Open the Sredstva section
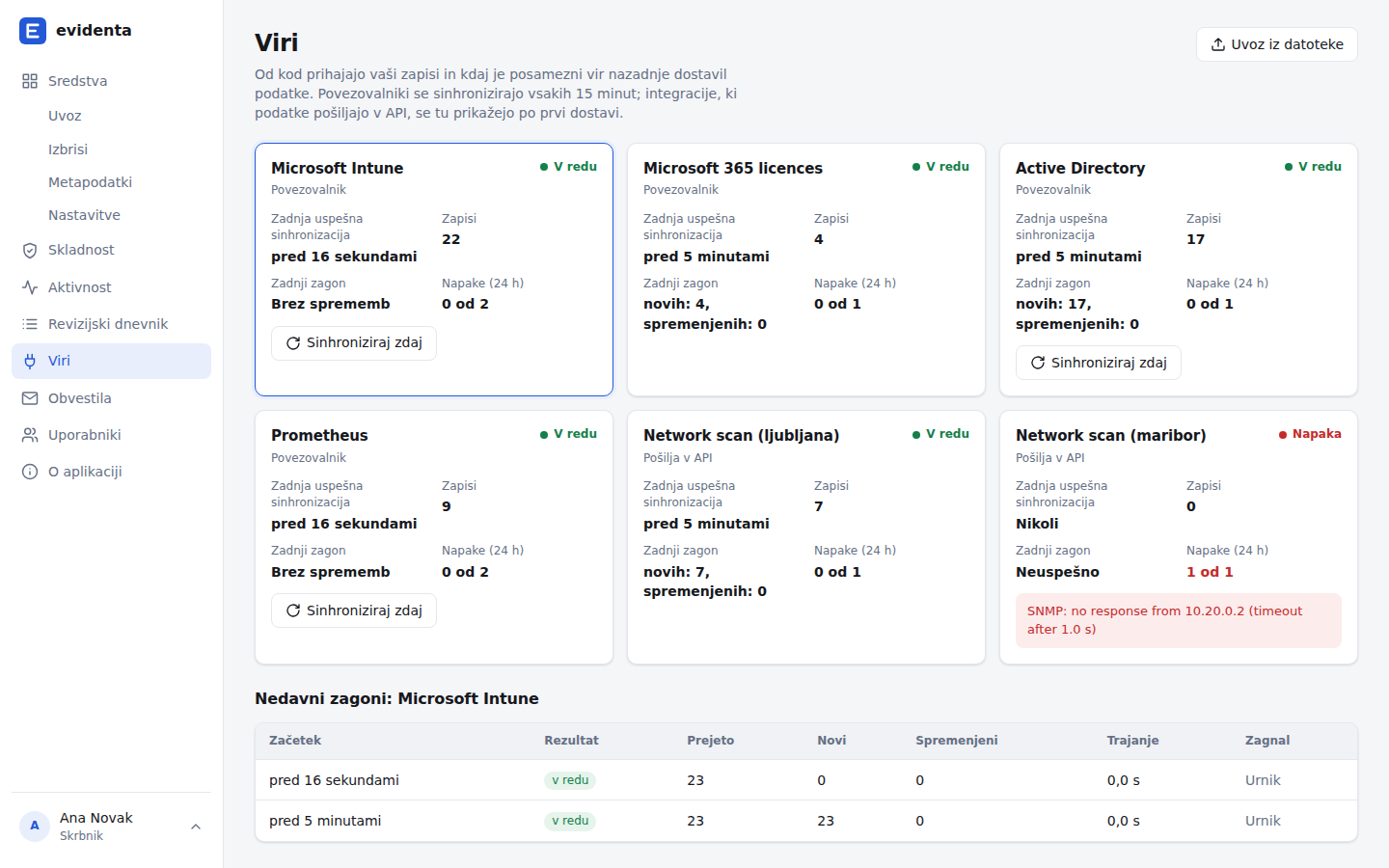Image resolution: width=1389 pixels, height=868 pixels. coord(111,81)
